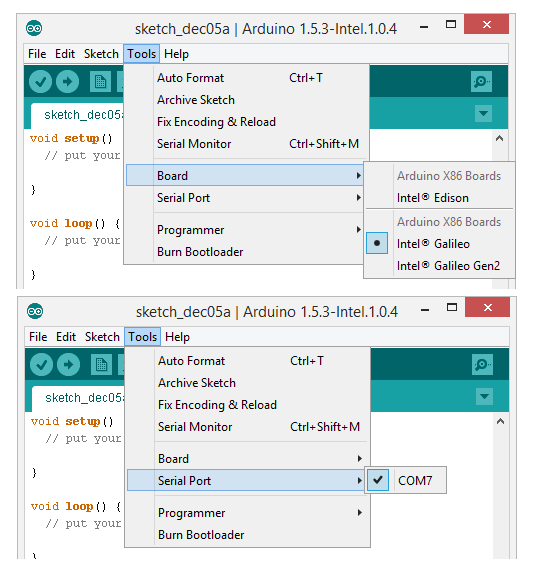Click 'void loop()' code line in top window
538x581 pixels.
(75, 223)
